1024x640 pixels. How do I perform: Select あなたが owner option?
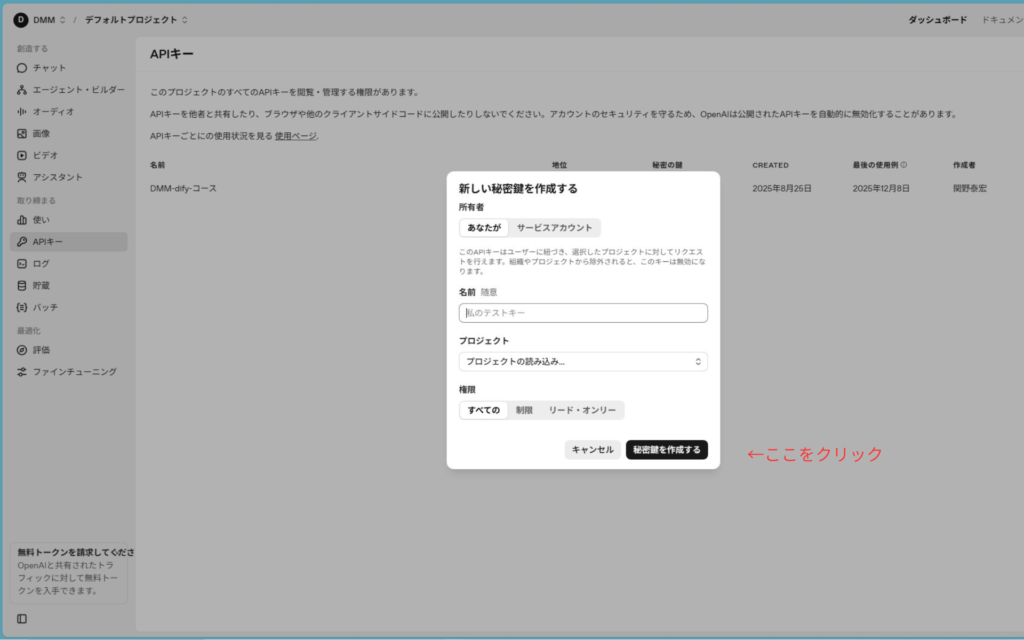(484, 228)
